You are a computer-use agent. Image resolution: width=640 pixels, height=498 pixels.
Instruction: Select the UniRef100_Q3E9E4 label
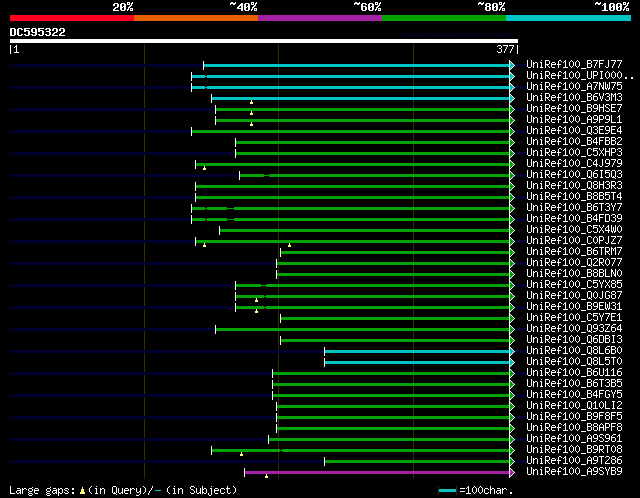click(574, 130)
